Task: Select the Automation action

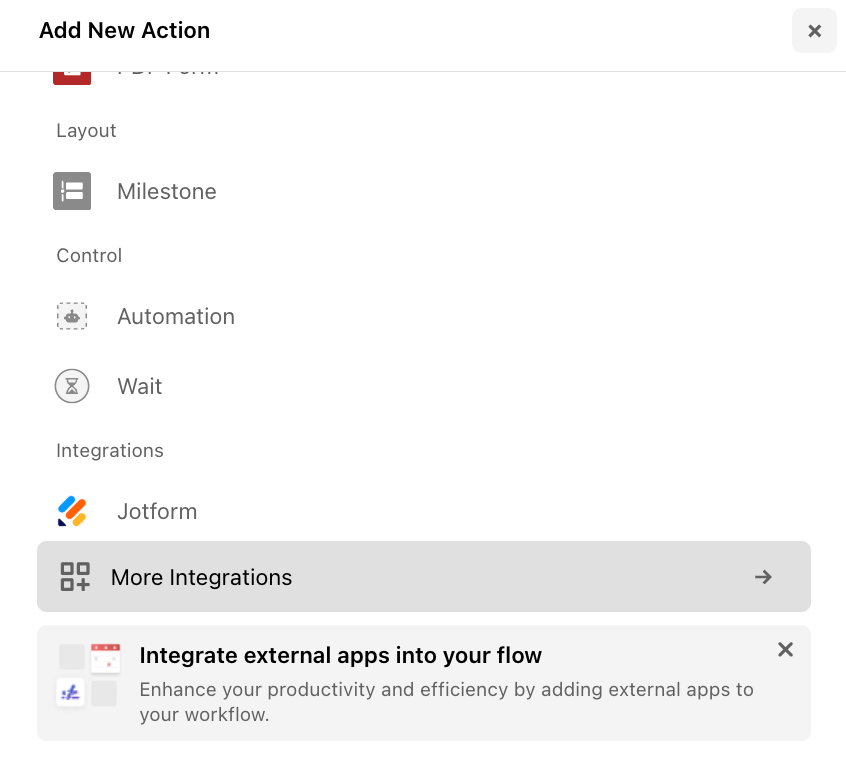Action: (x=176, y=316)
